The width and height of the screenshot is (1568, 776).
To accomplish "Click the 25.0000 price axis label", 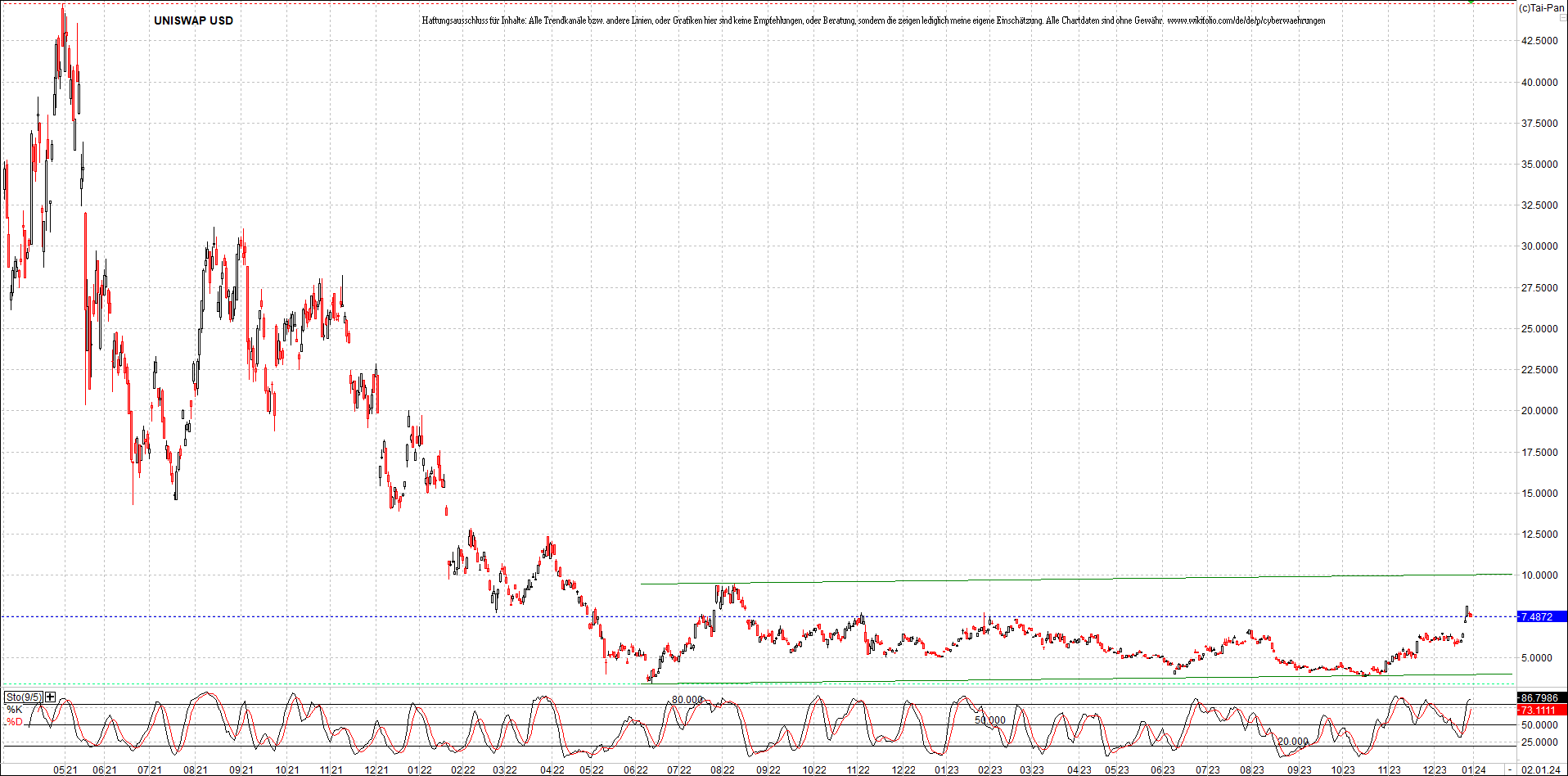I will [x=1539, y=329].
